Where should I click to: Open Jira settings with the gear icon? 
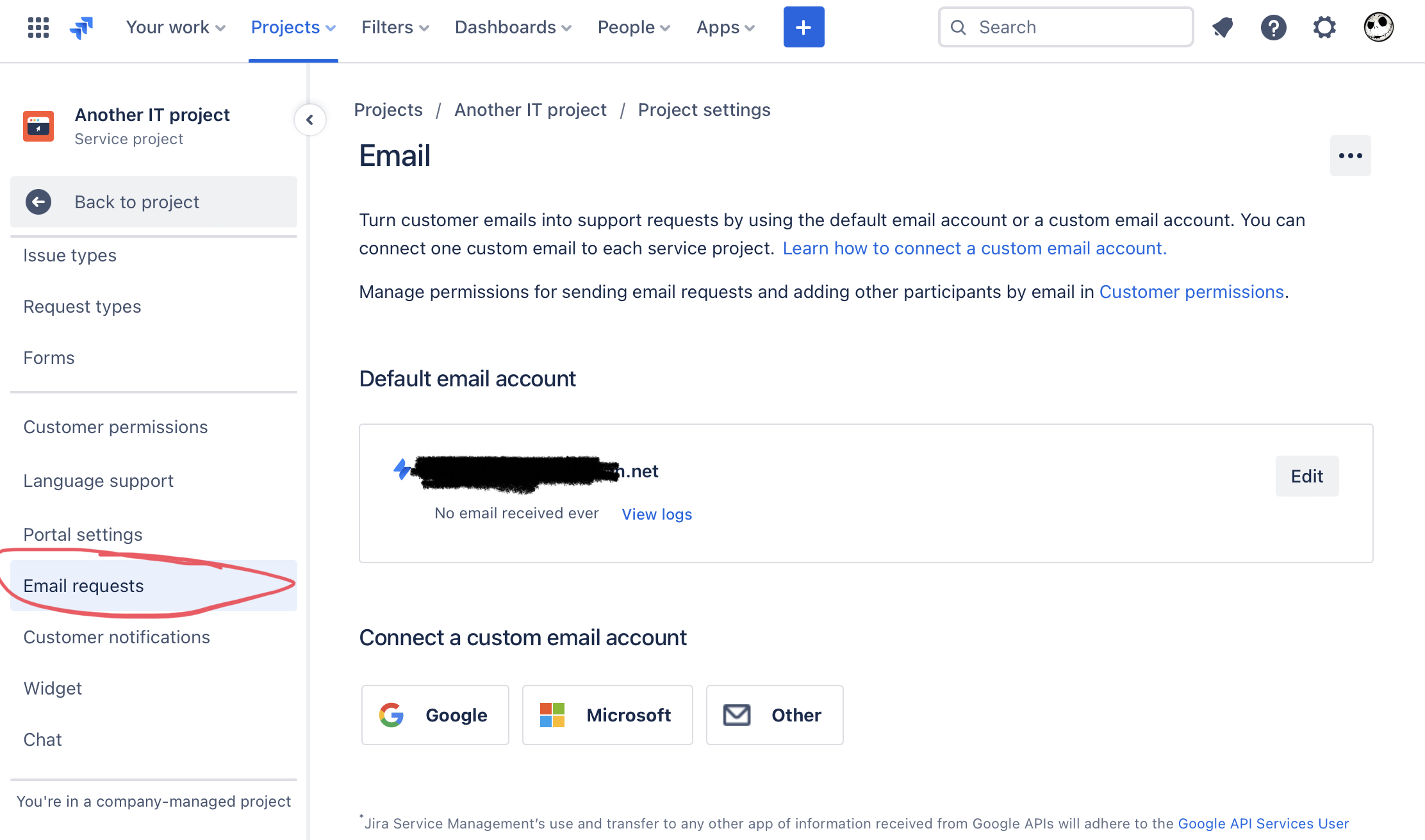pos(1324,27)
